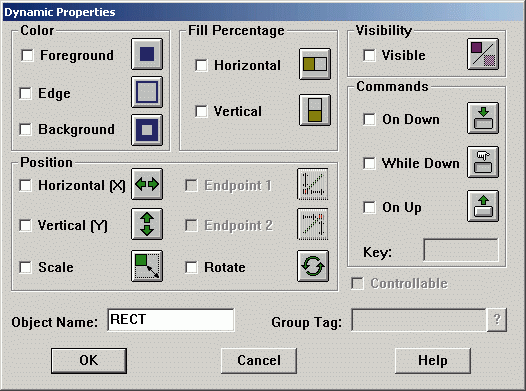Click the Vertical (Y) position arrows icon
The height and width of the screenshot is (391, 526).
(x=147, y=224)
